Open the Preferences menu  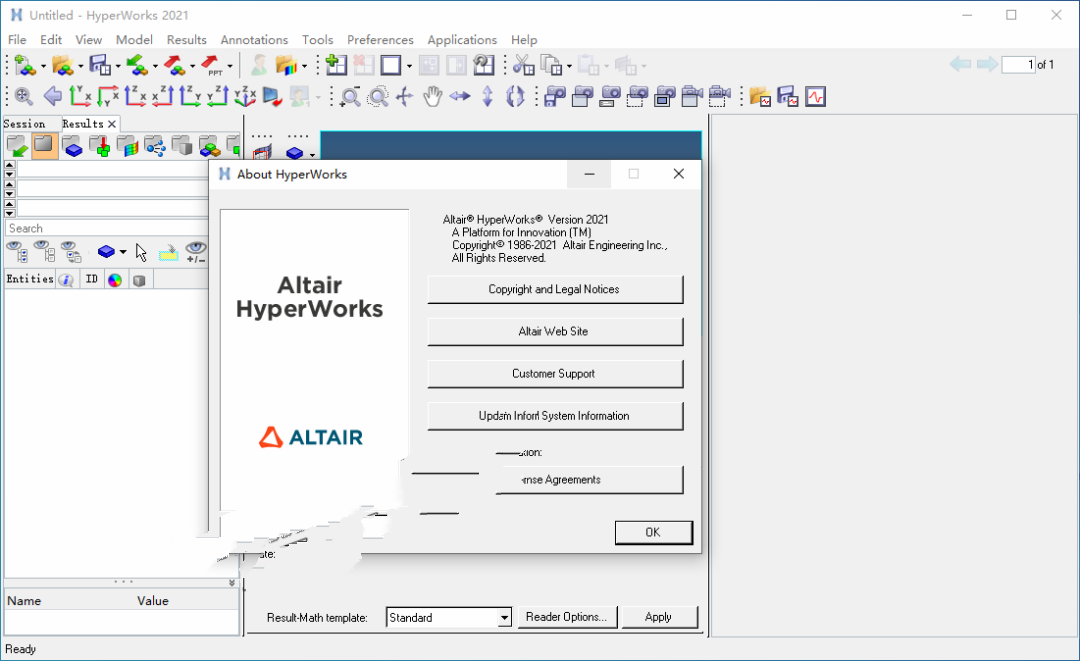(x=380, y=40)
